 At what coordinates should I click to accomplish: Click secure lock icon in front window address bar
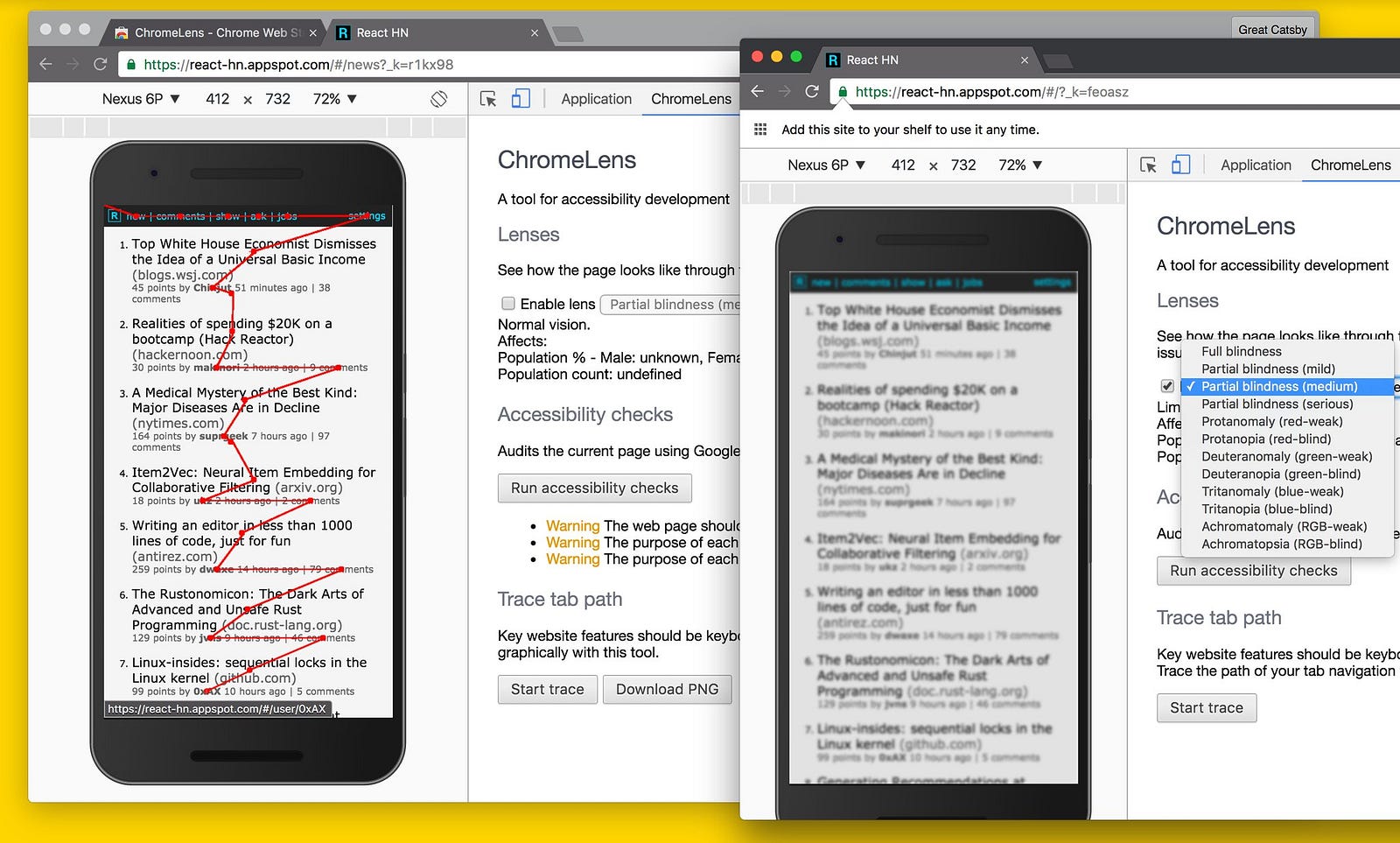(843, 91)
